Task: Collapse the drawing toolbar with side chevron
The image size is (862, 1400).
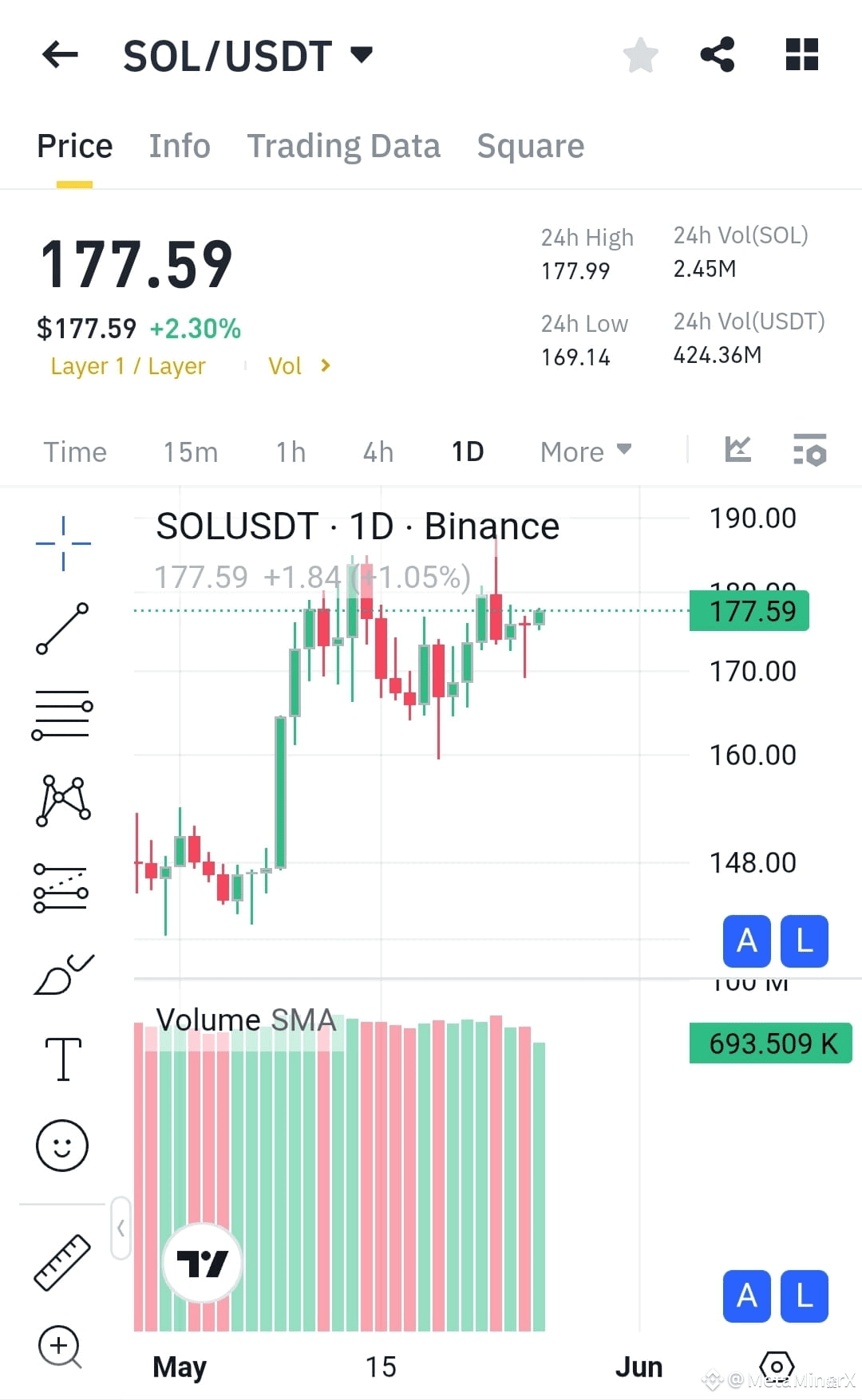Action: [121, 1228]
